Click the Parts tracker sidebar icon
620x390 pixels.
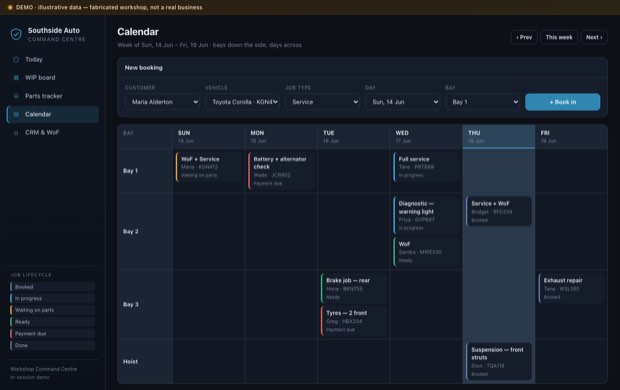pos(16,96)
